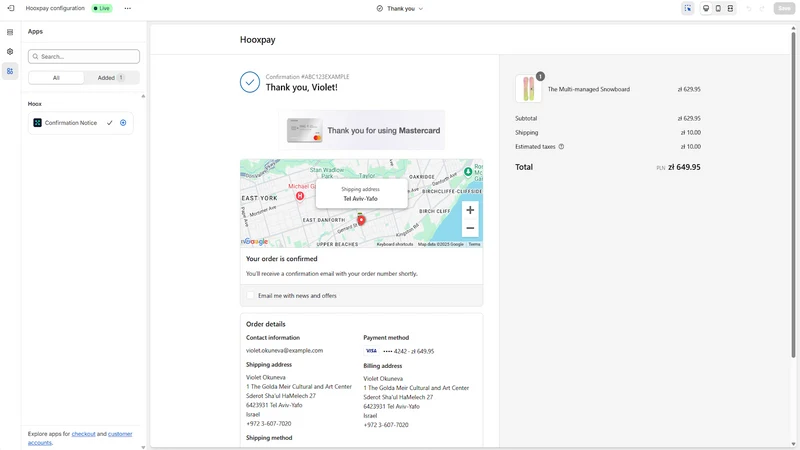The height and width of the screenshot is (450, 800).
Task: Zoom out on the map
Action: pos(470,228)
